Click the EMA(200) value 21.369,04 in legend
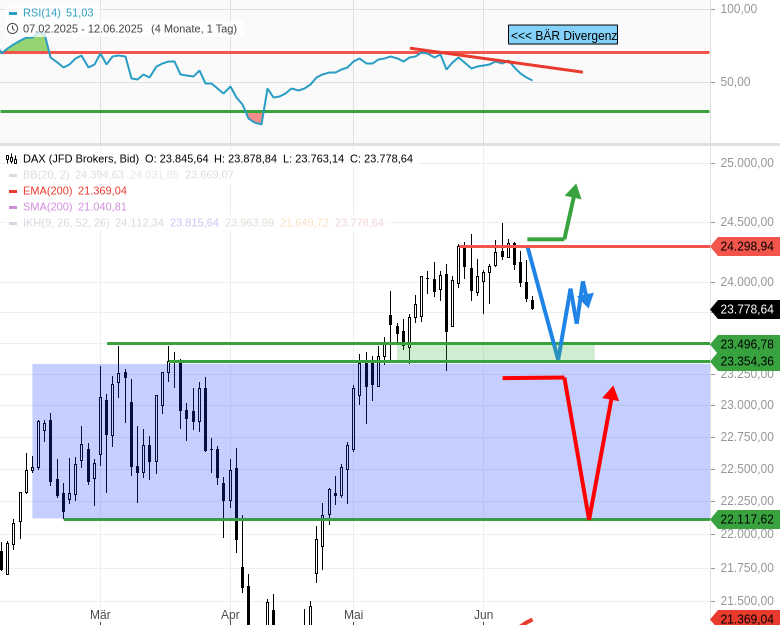 click(x=102, y=191)
